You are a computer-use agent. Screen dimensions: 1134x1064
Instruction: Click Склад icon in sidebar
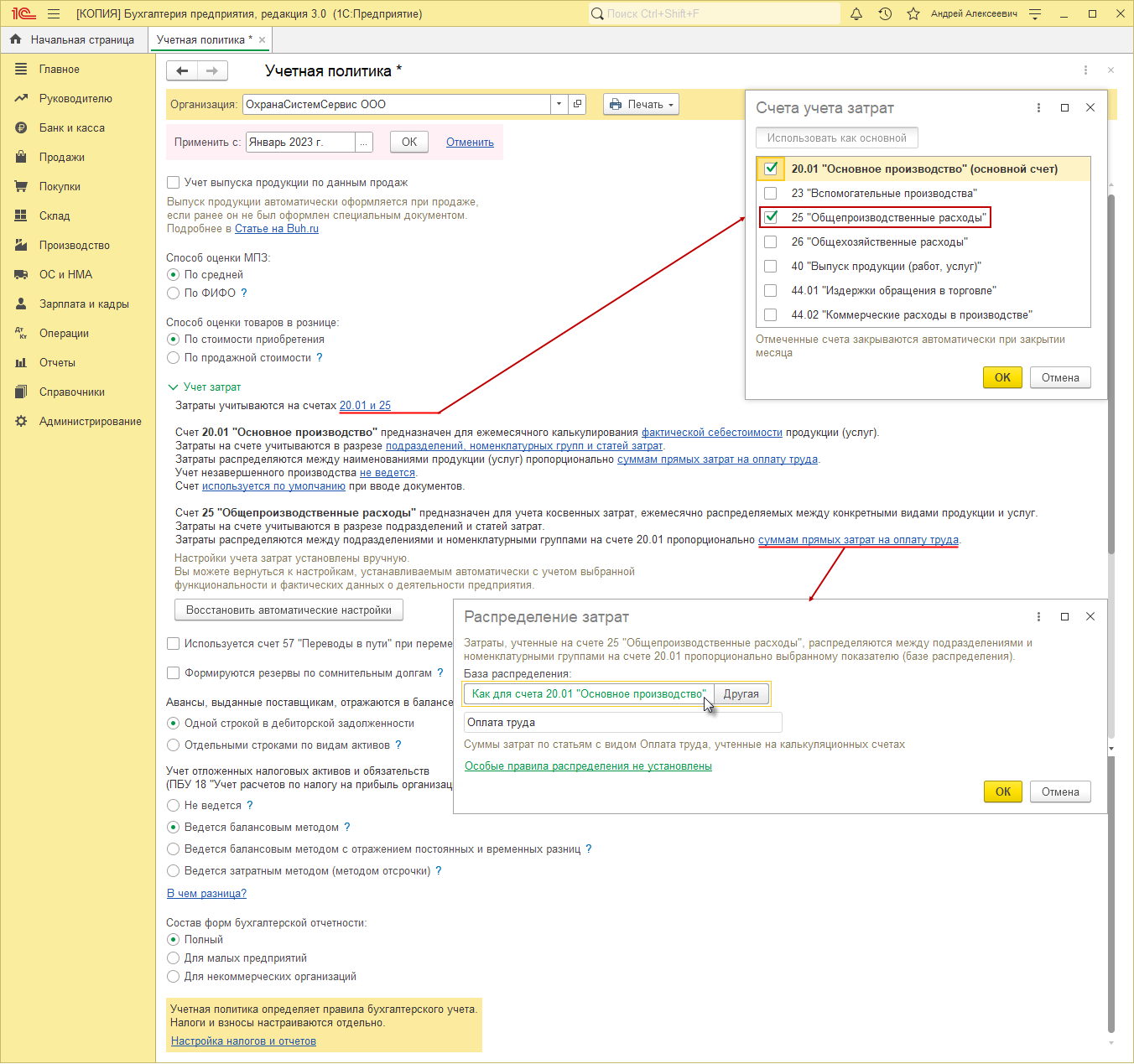coord(21,216)
